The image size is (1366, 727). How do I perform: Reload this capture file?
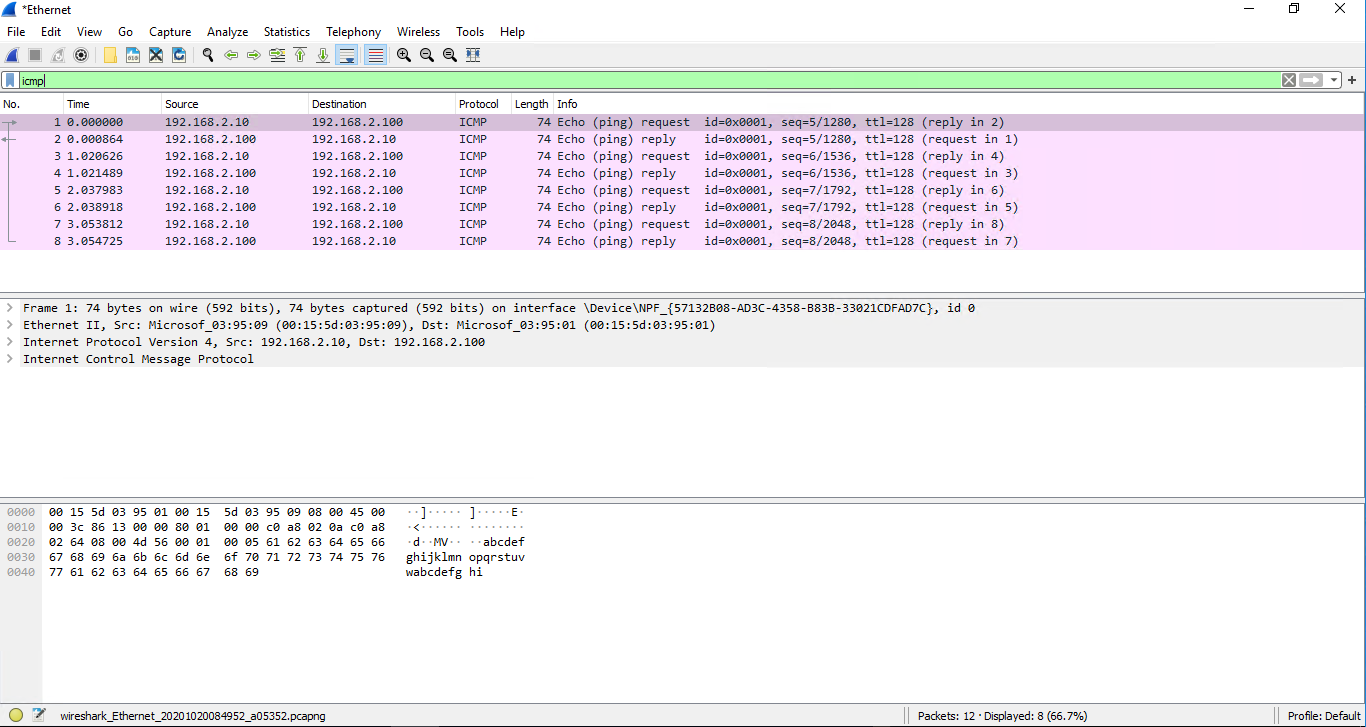179,55
